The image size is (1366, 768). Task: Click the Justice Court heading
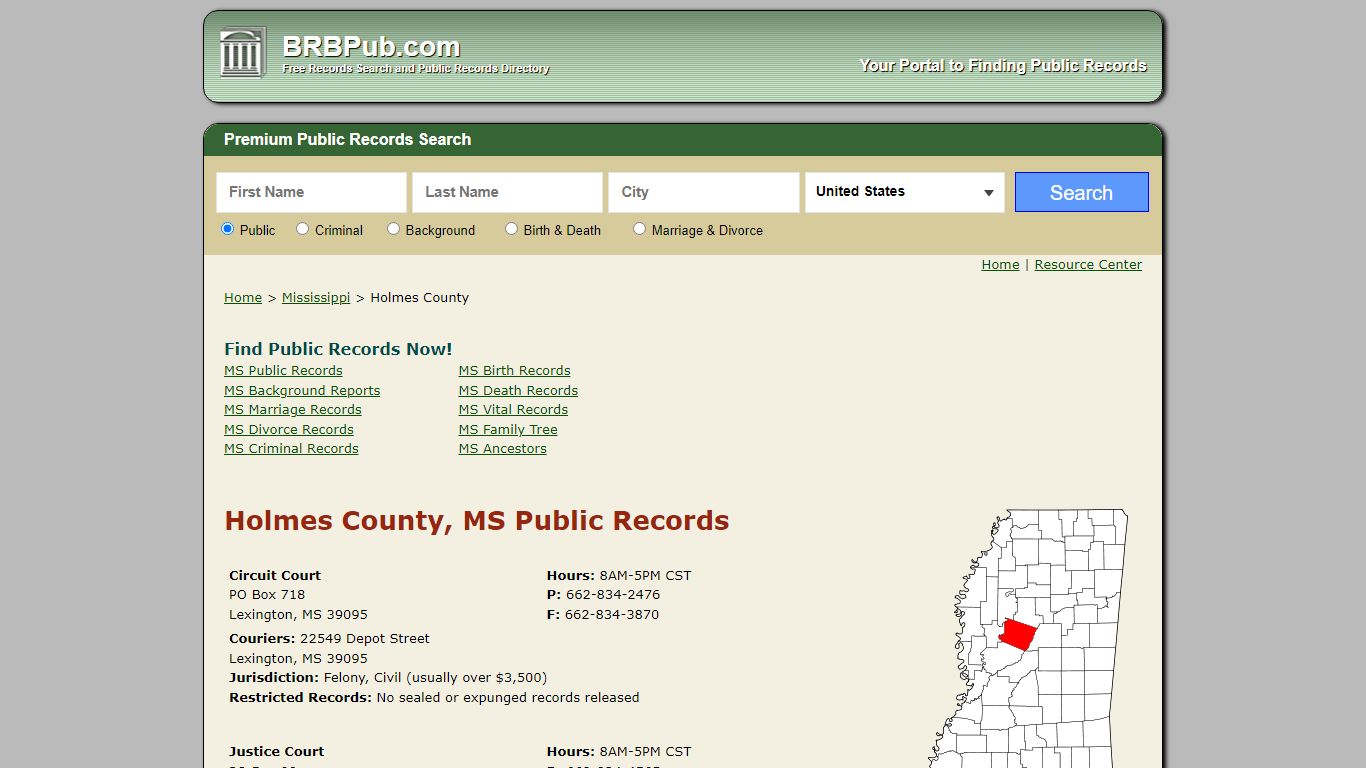[277, 752]
